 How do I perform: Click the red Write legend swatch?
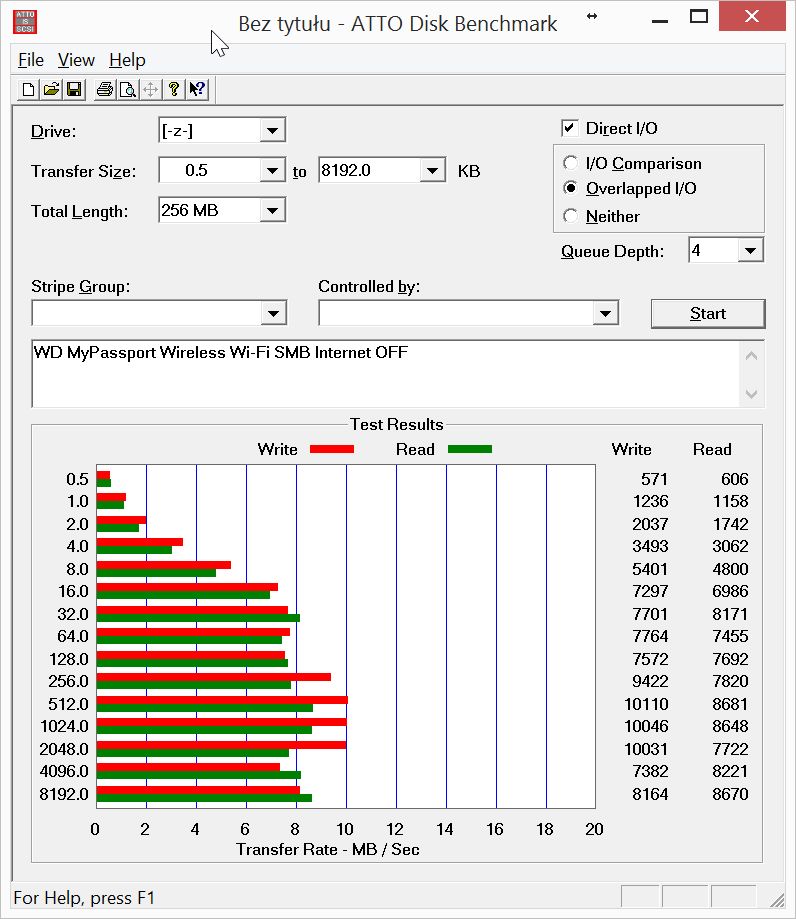click(x=332, y=449)
